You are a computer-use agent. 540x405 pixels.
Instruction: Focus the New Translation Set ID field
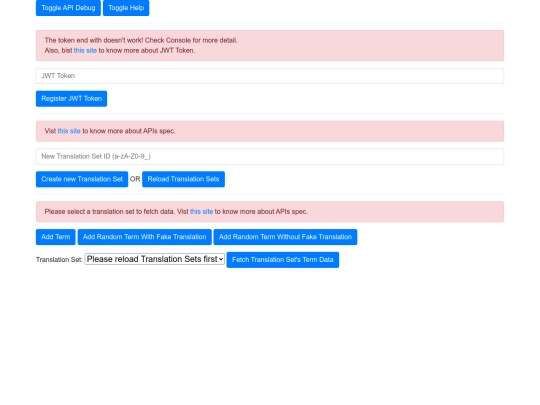pyautogui.click(x=270, y=156)
